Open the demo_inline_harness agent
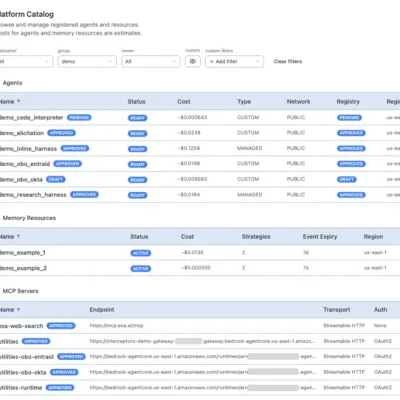Viewport: 400px width, 400px height. pos(28,149)
